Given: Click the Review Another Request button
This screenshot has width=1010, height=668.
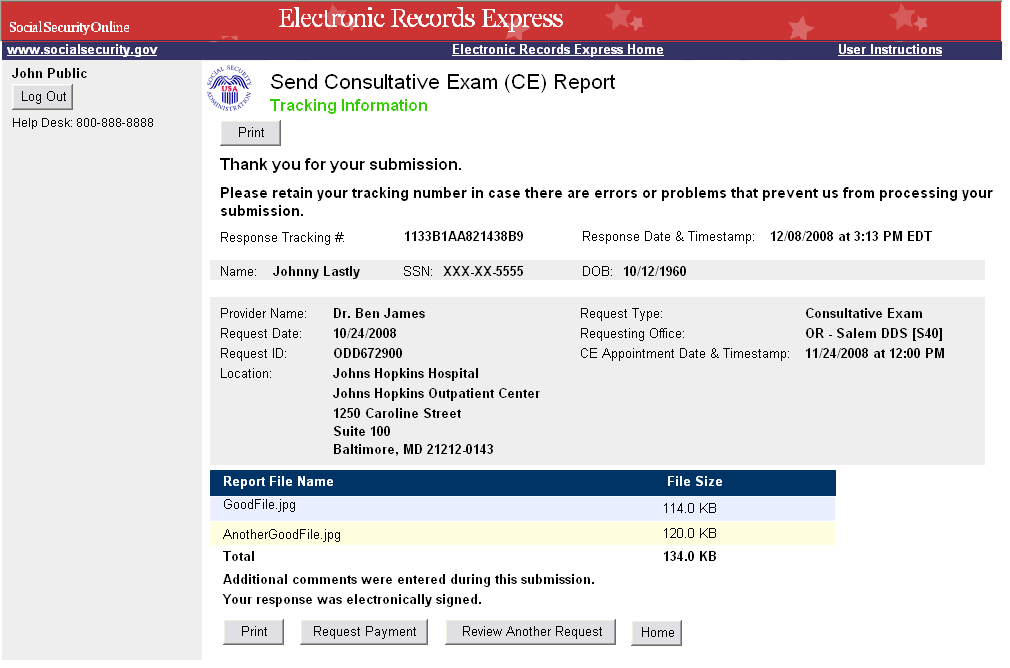Looking at the screenshot, I should [532, 632].
